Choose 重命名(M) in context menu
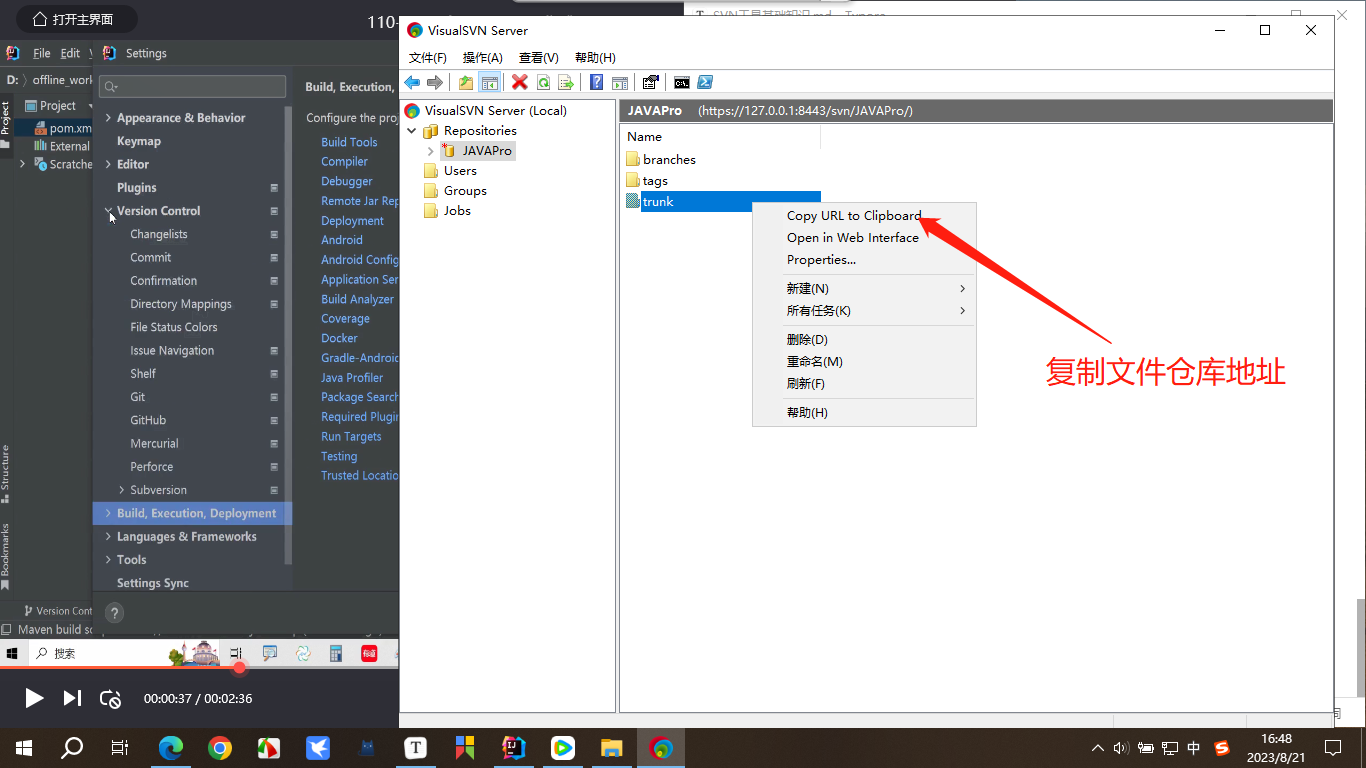 [864, 362]
